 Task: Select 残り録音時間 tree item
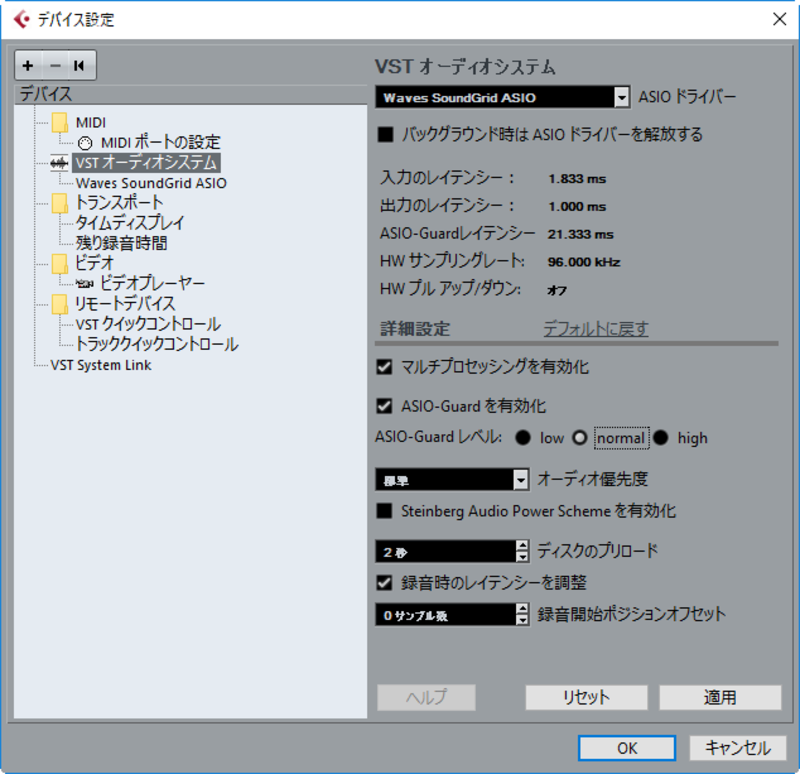click(121, 243)
